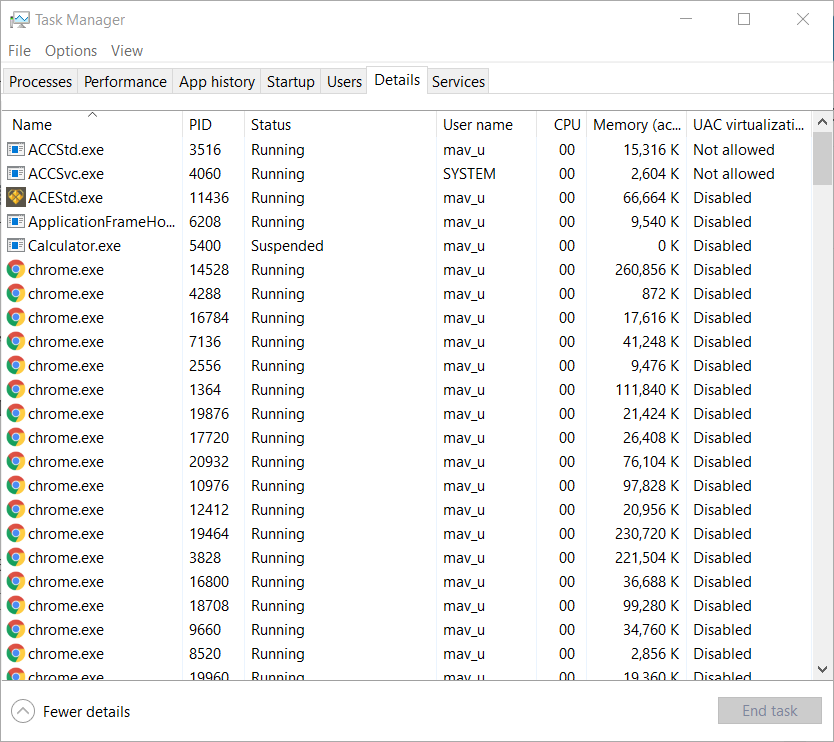This screenshot has height=742, width=834.
Task: Click the 260,856 K memory value
Action: [x=647, y=270]
